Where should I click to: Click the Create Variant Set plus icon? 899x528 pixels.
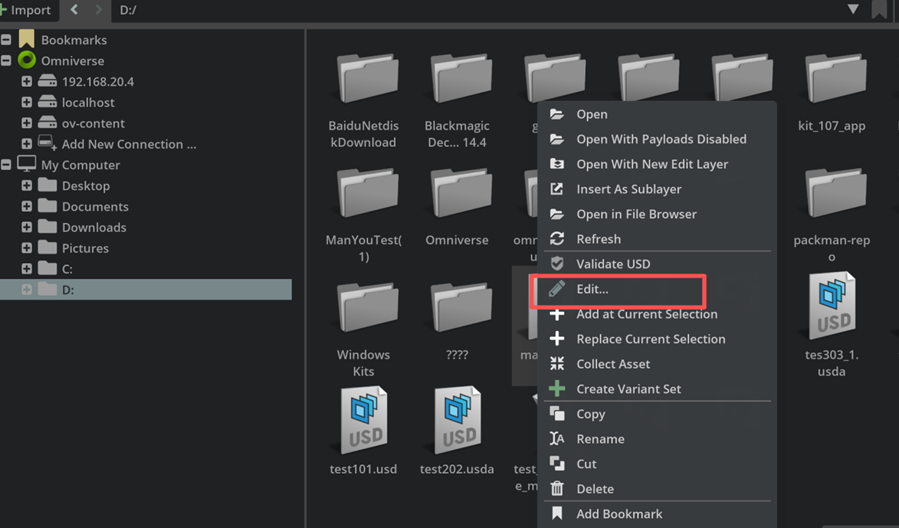coord(557,389)
